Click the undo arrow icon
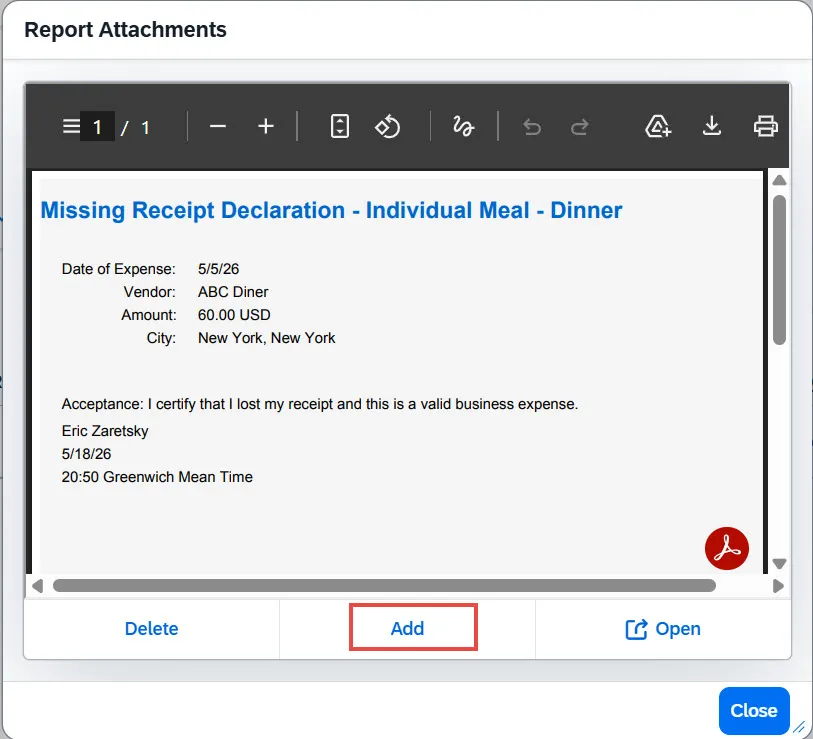 [531, 127]
